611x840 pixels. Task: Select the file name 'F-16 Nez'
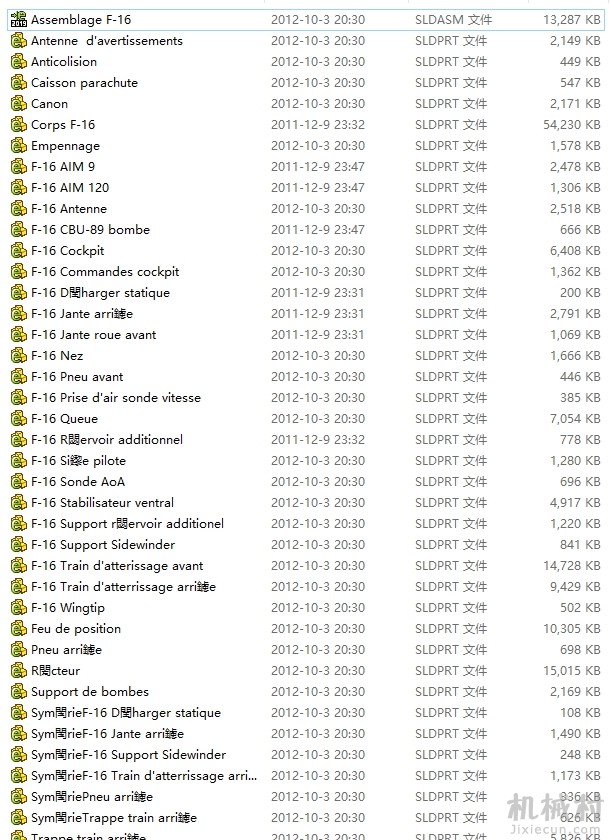(x=57, y=356)
